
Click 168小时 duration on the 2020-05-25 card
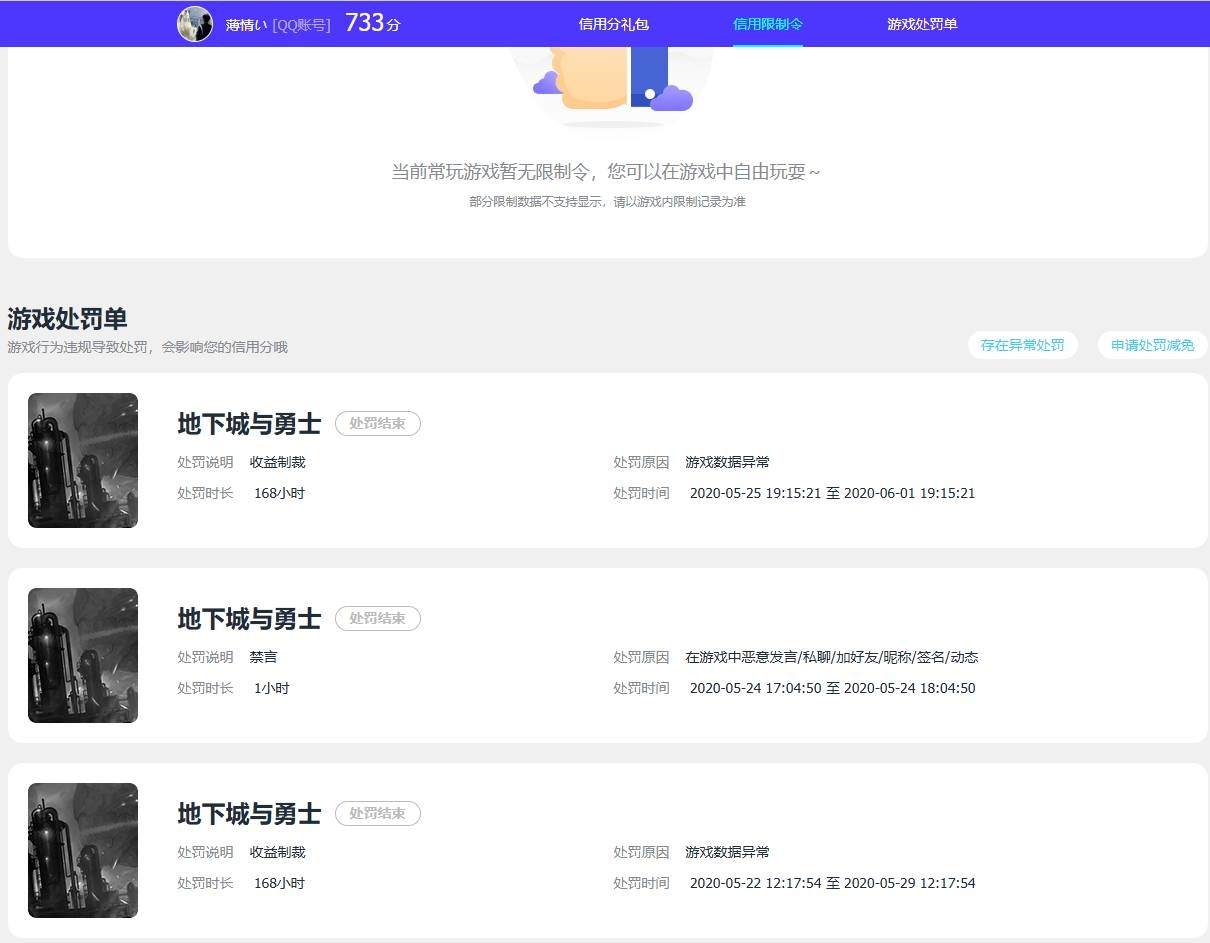click(280, 493)
